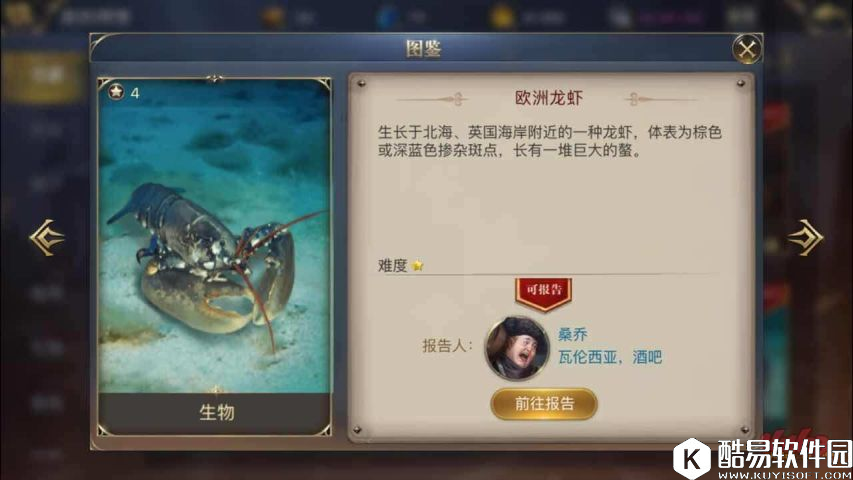Select the highlighted gold sidebar tab
853x480 pixels.
(x=44, y=76)
